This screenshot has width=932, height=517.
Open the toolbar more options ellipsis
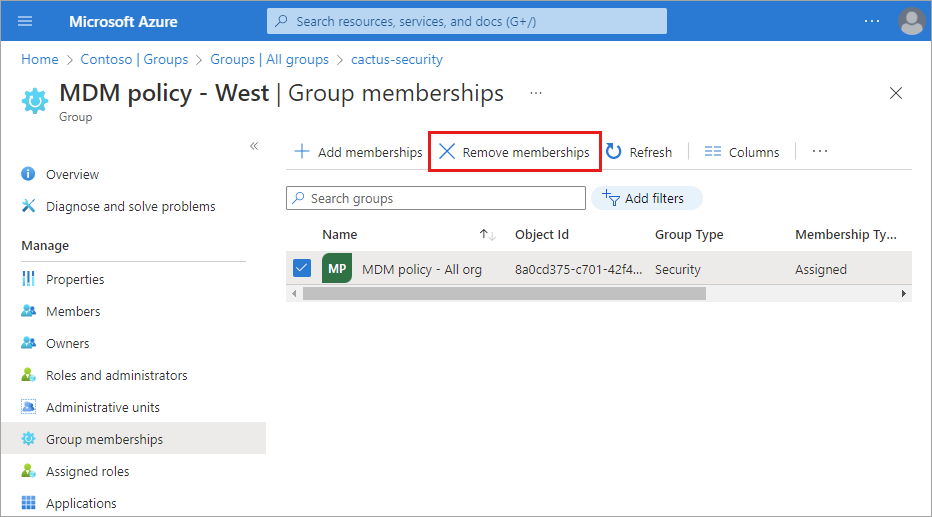820,152
